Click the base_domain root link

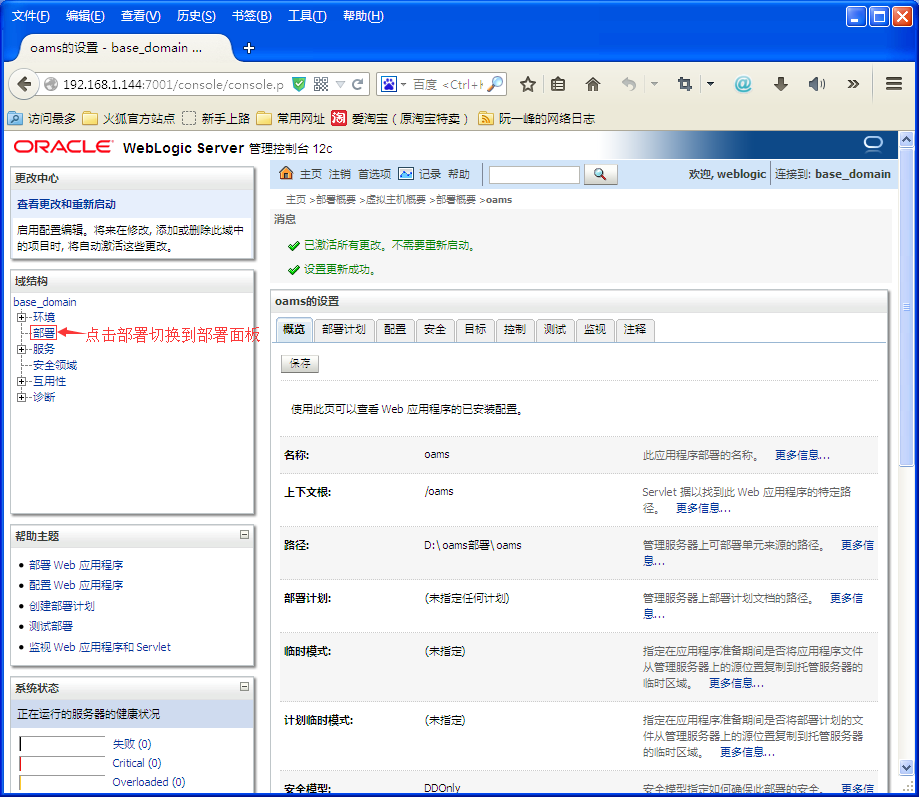(45, 302)
